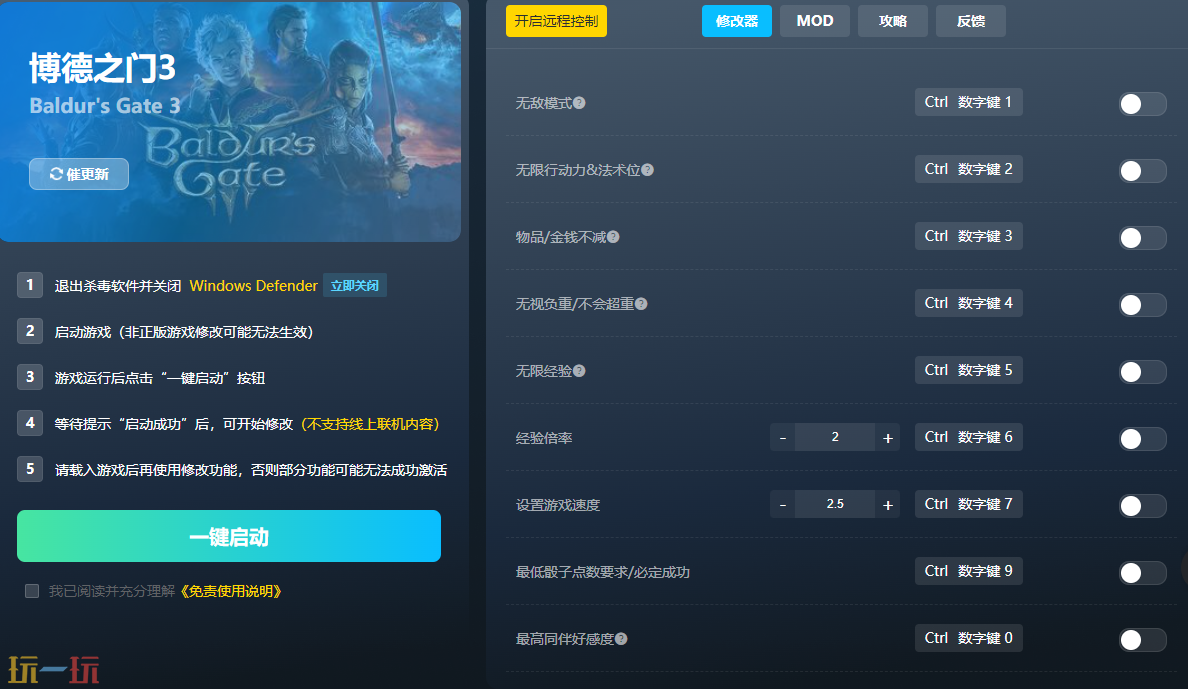Viewport: 1188px width, 689px height.
Task: Click hotkey box Ctrl 数字键 5
Action: [968, 370]
